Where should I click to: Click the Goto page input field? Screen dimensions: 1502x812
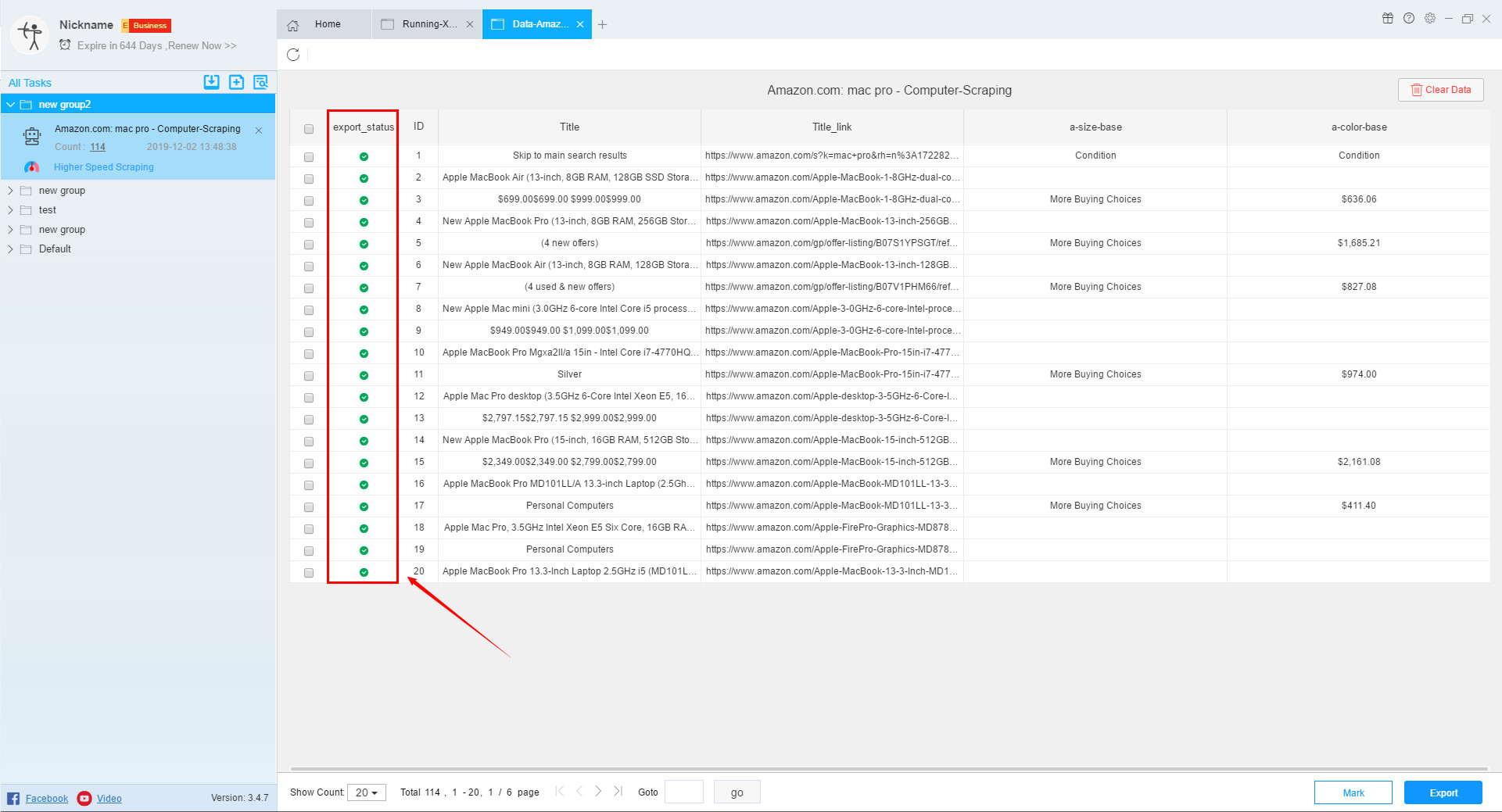[x=683, y=792]
